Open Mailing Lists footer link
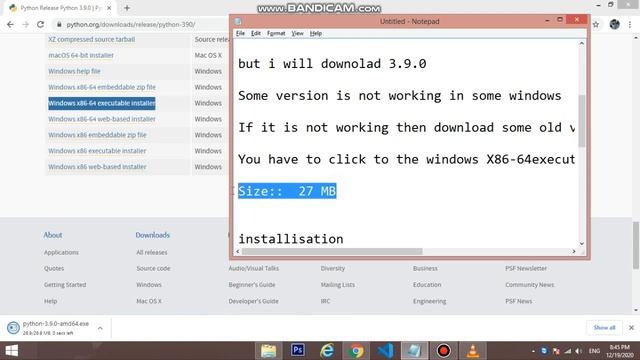The width and height of the screenshot is (640, 360). coord(338,284)
